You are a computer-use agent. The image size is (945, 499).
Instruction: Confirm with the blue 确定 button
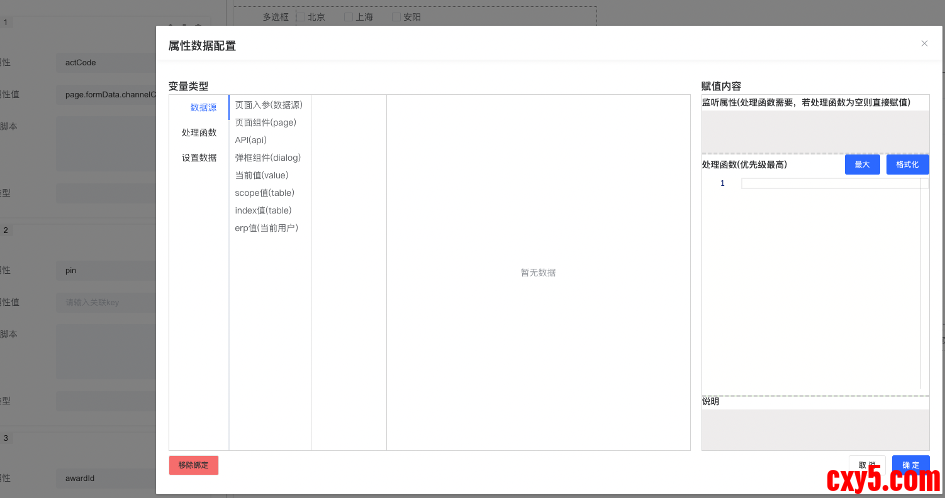coord(910,465)
